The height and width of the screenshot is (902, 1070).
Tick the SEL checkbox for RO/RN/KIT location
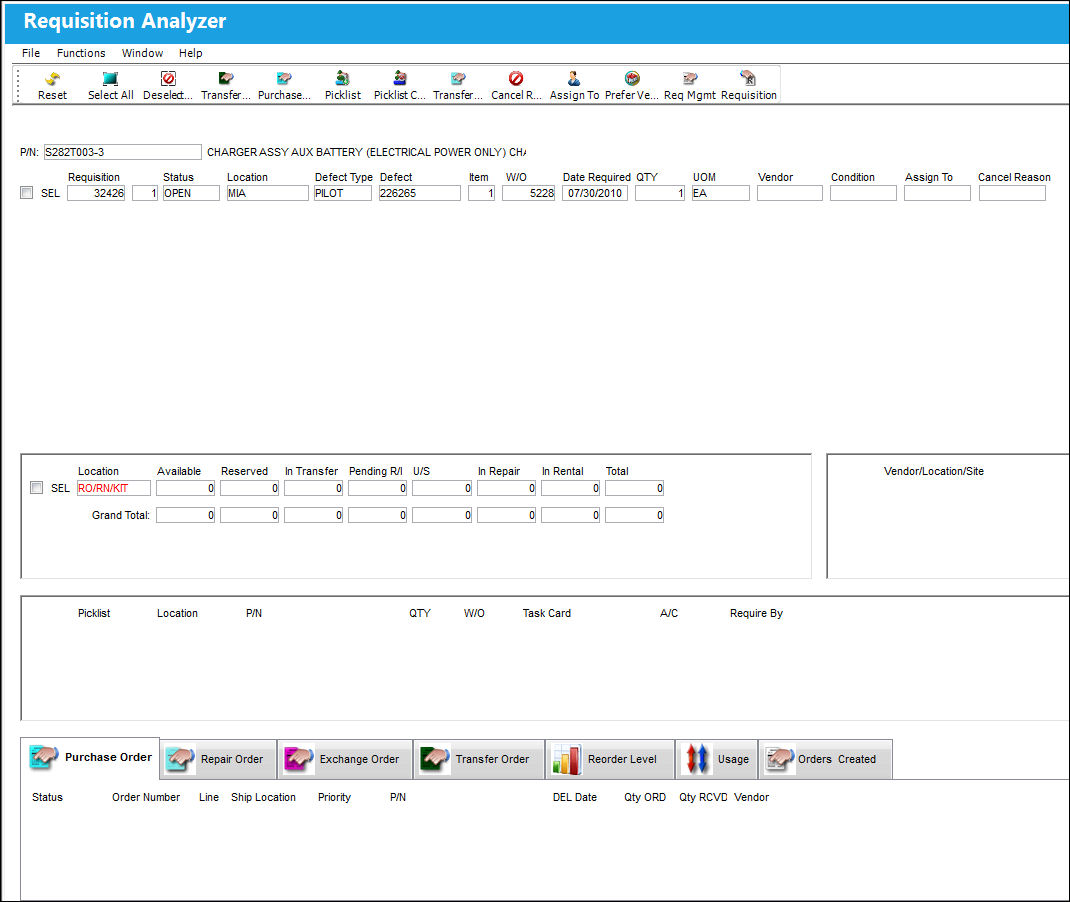click(x=37, y=487)
